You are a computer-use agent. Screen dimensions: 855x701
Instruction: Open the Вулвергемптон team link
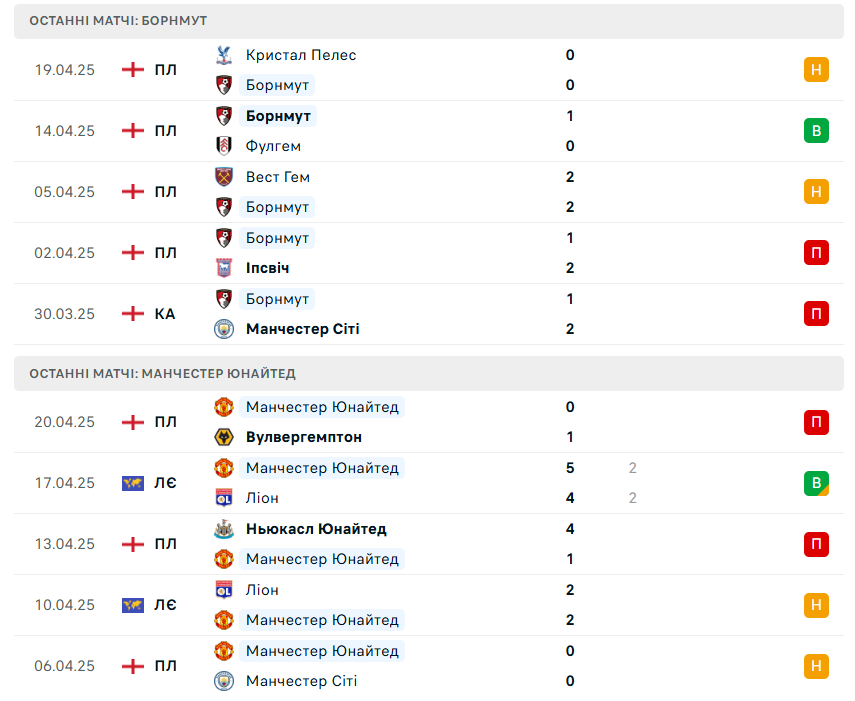[304, 437]
